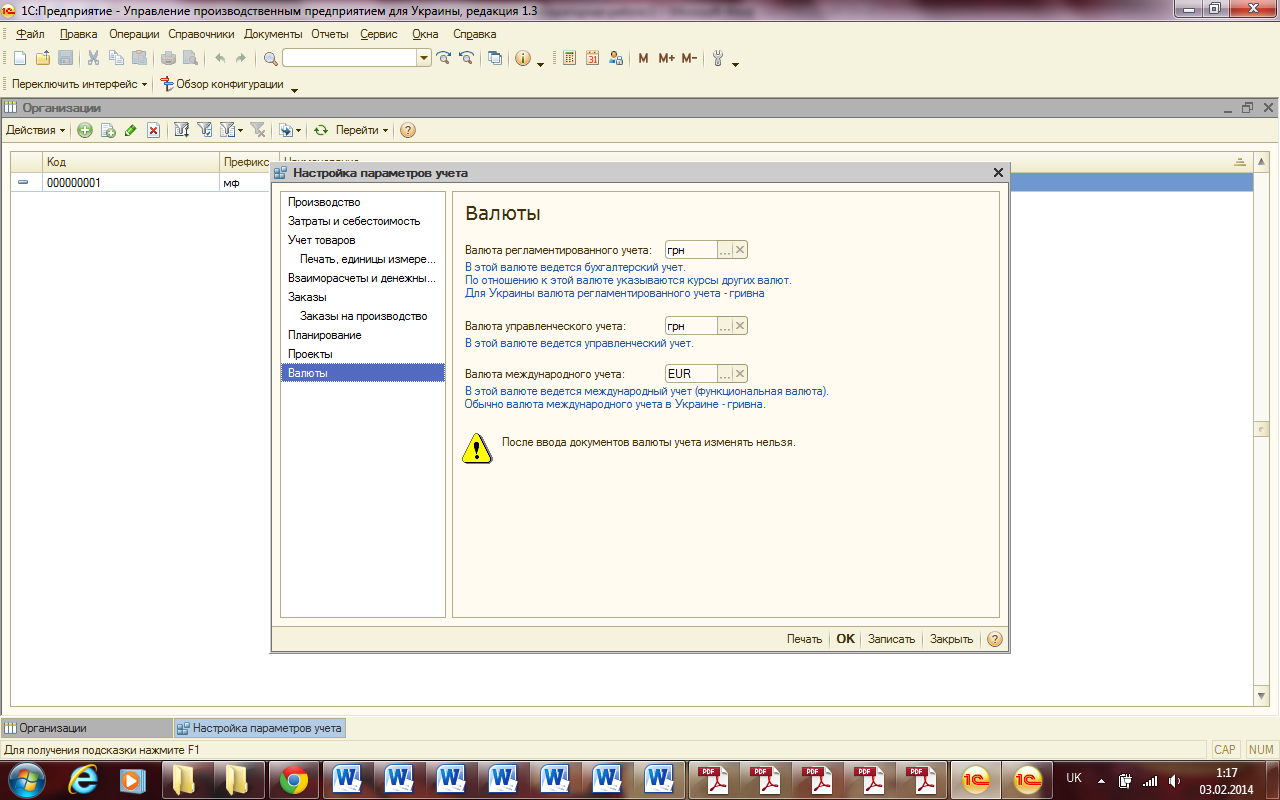Open the Calendar icon

(592, 58)
